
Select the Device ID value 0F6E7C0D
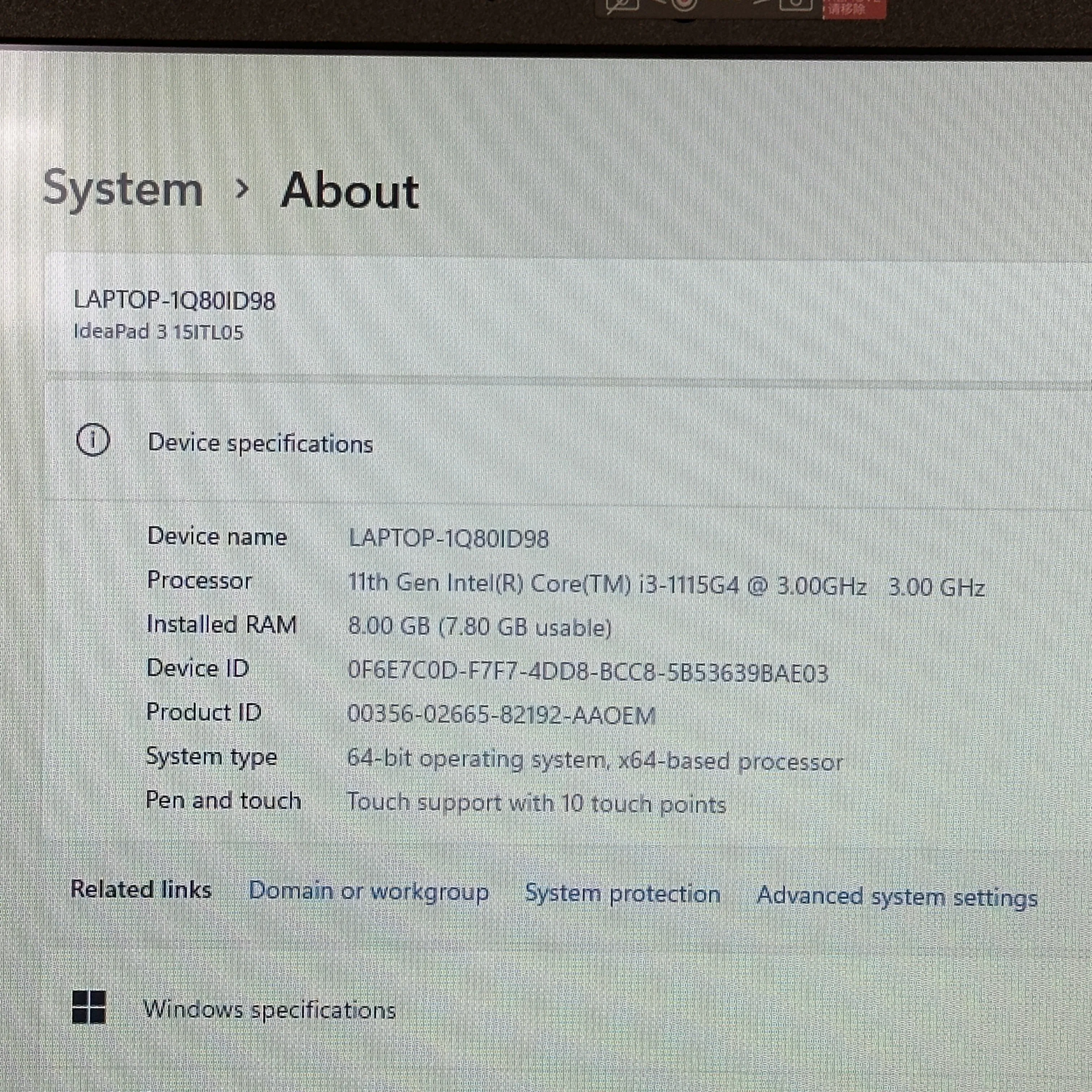pyautogui.click(x=588, y=672)
